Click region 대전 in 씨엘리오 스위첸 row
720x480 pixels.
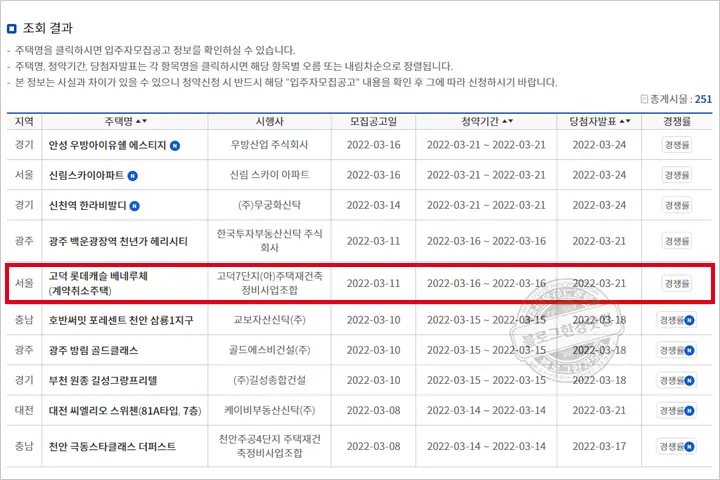coord(24,410)
